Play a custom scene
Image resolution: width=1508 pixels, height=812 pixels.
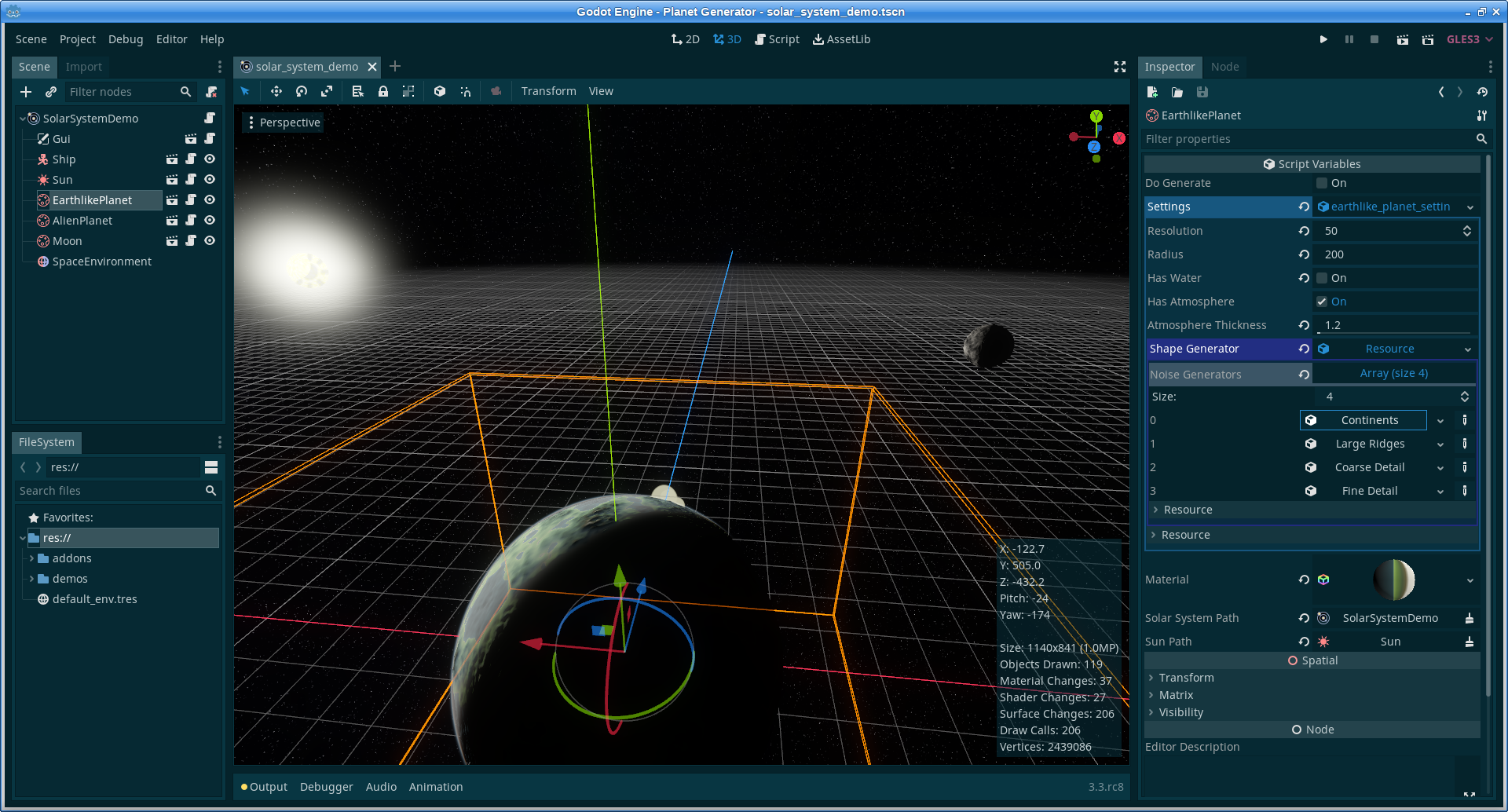(x=1428, y=39)
